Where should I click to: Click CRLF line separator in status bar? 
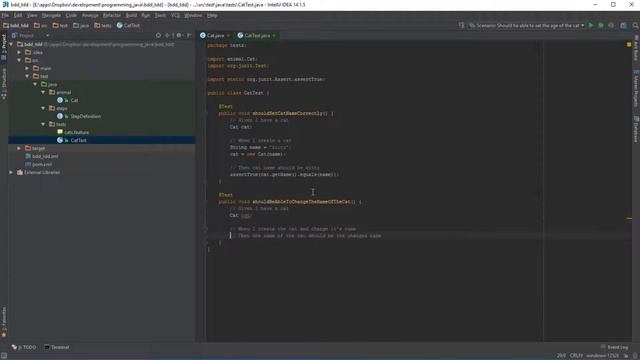pyautogui.click(x=576, y=356)
